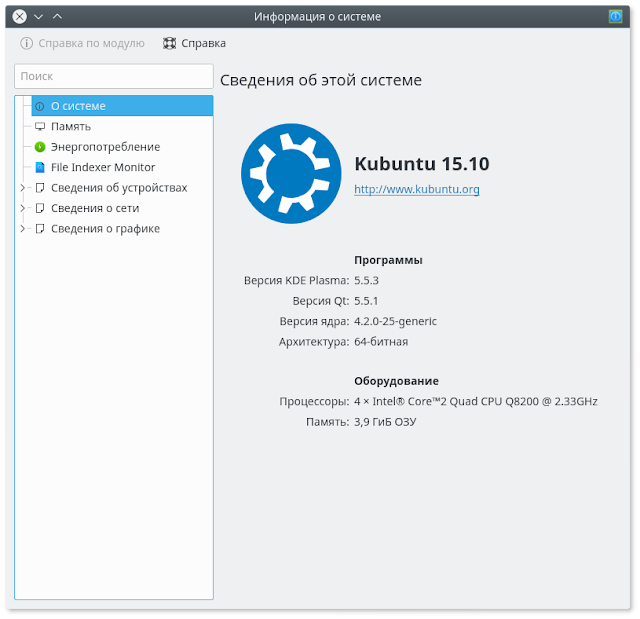Click the Информация о системе window title

click(x=317, y=17)
